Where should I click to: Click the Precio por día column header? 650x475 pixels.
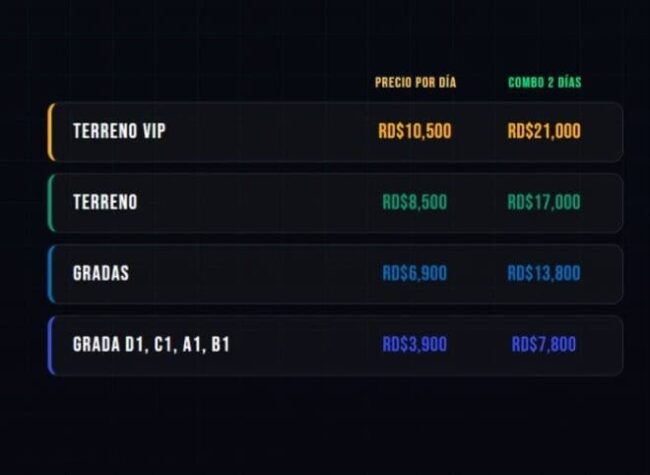pyautogui.click(x=415, y=82)
